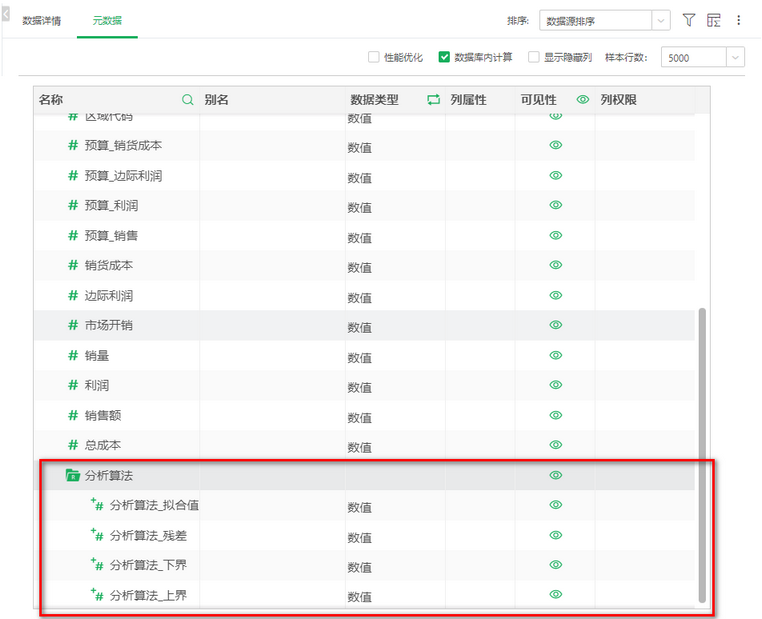Viewport: 762px width, 619px height.
Task: Click the +# icon of 分析算法_下界
Action: [x=97, y=565]
